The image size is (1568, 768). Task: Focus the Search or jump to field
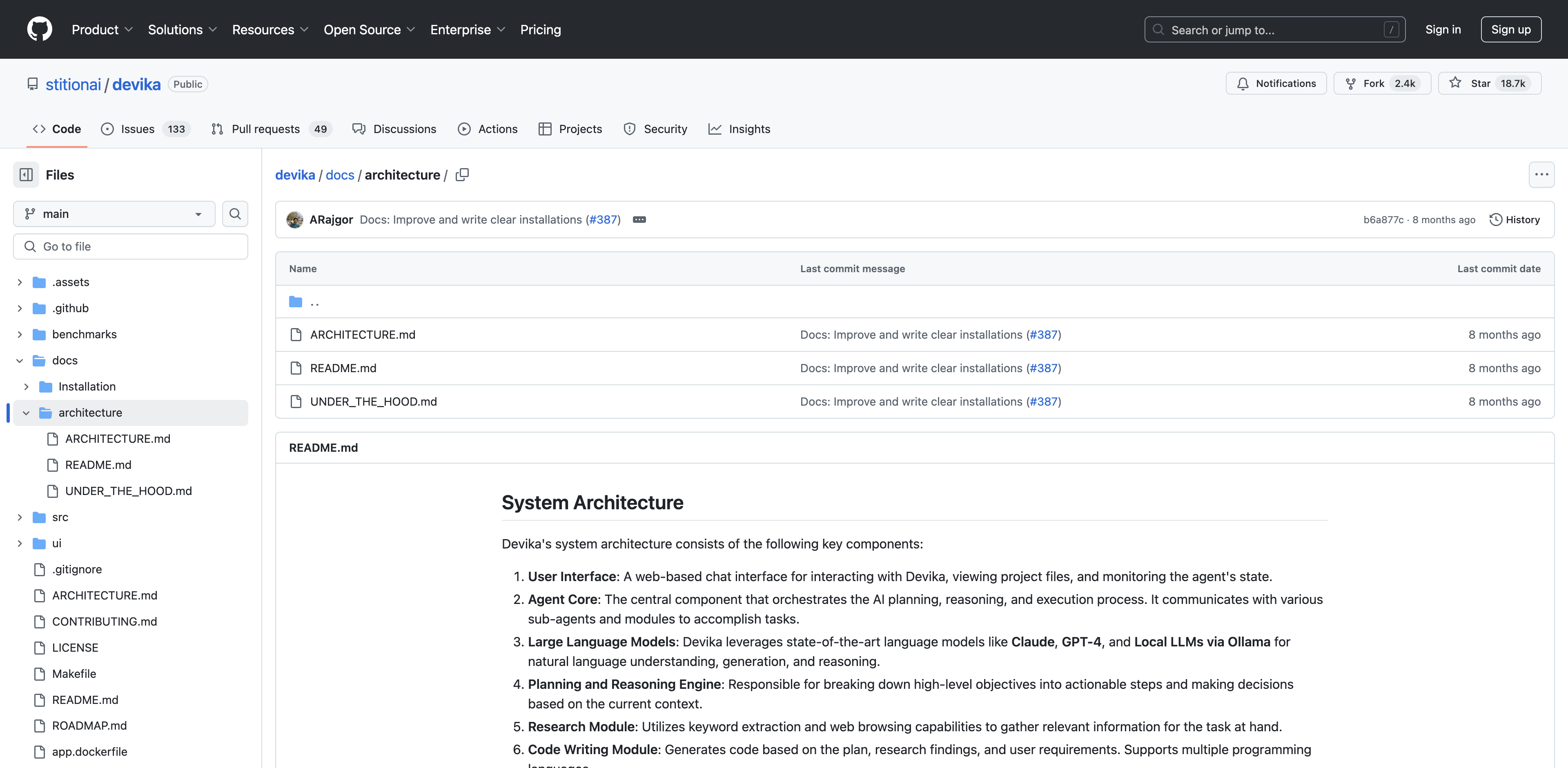(1274, 29)
